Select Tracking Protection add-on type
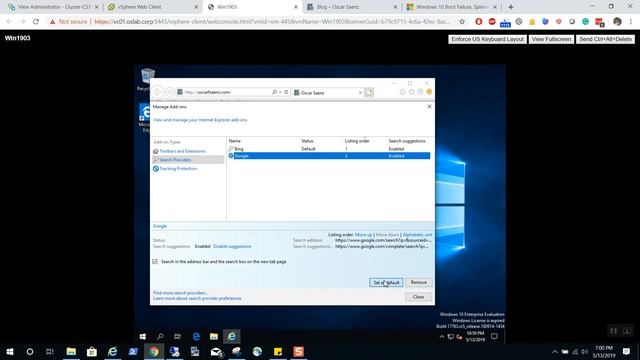 (x=178, y=169)
